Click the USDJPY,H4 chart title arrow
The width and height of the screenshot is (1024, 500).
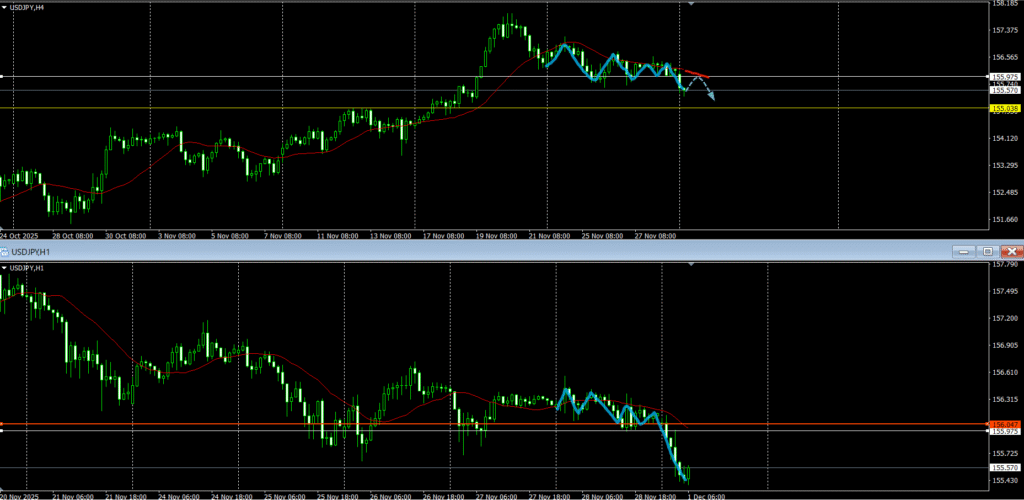click(x=4, y=7)
